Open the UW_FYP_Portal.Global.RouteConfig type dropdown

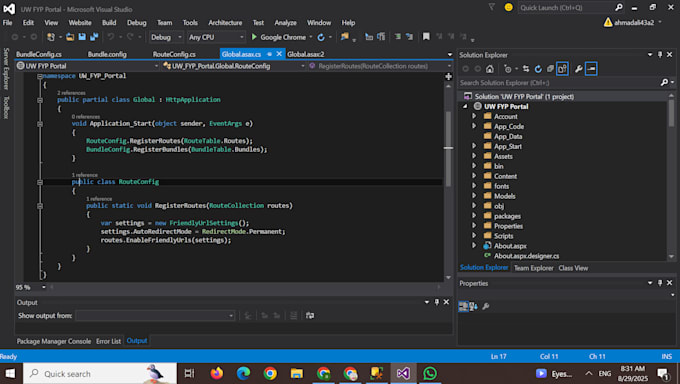click(x=234, y=66)
